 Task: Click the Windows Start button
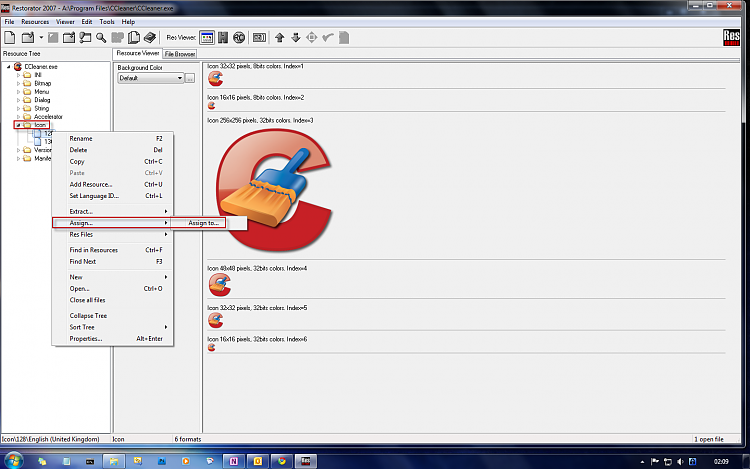[13, 461]
